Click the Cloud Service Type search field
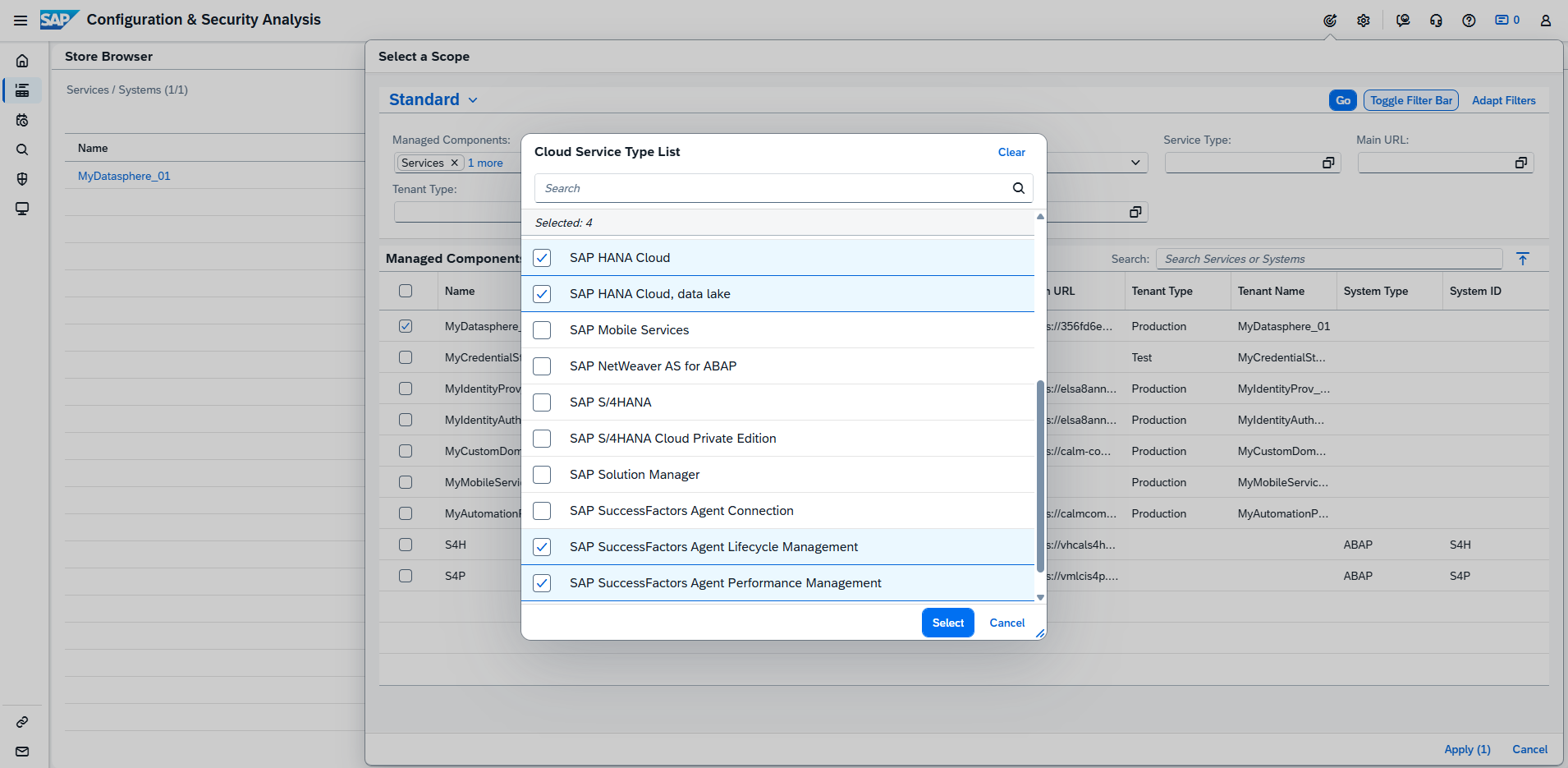This screenshot has width=1568, height=768. pos(772,188)
